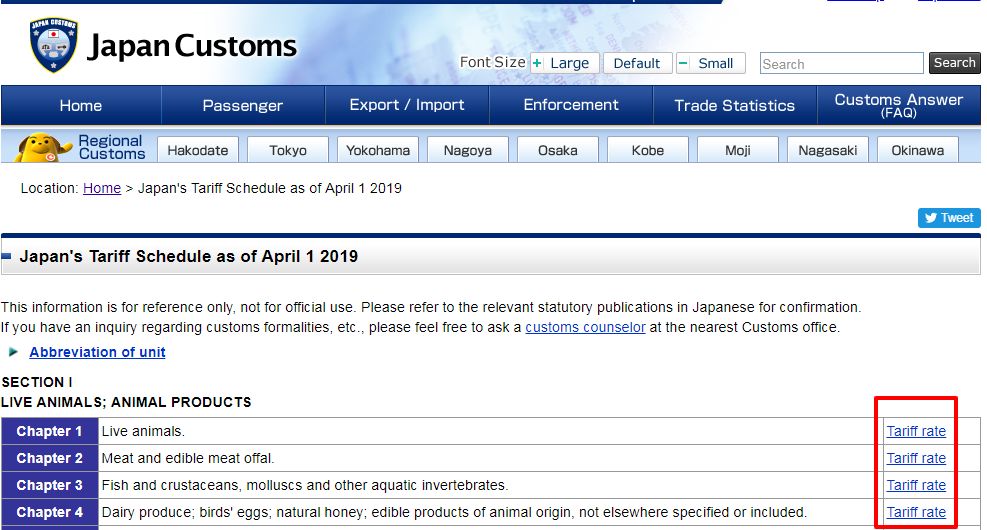
Task: Open Customs Answer (FAQ) section
Action: (x=898, y=105)
